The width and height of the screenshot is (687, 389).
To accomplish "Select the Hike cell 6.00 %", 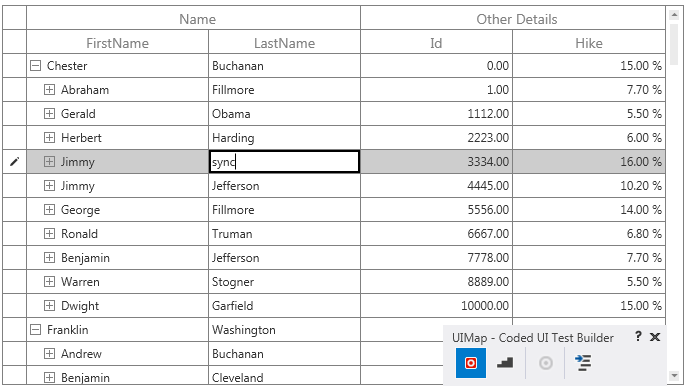I will coord(589,138).
